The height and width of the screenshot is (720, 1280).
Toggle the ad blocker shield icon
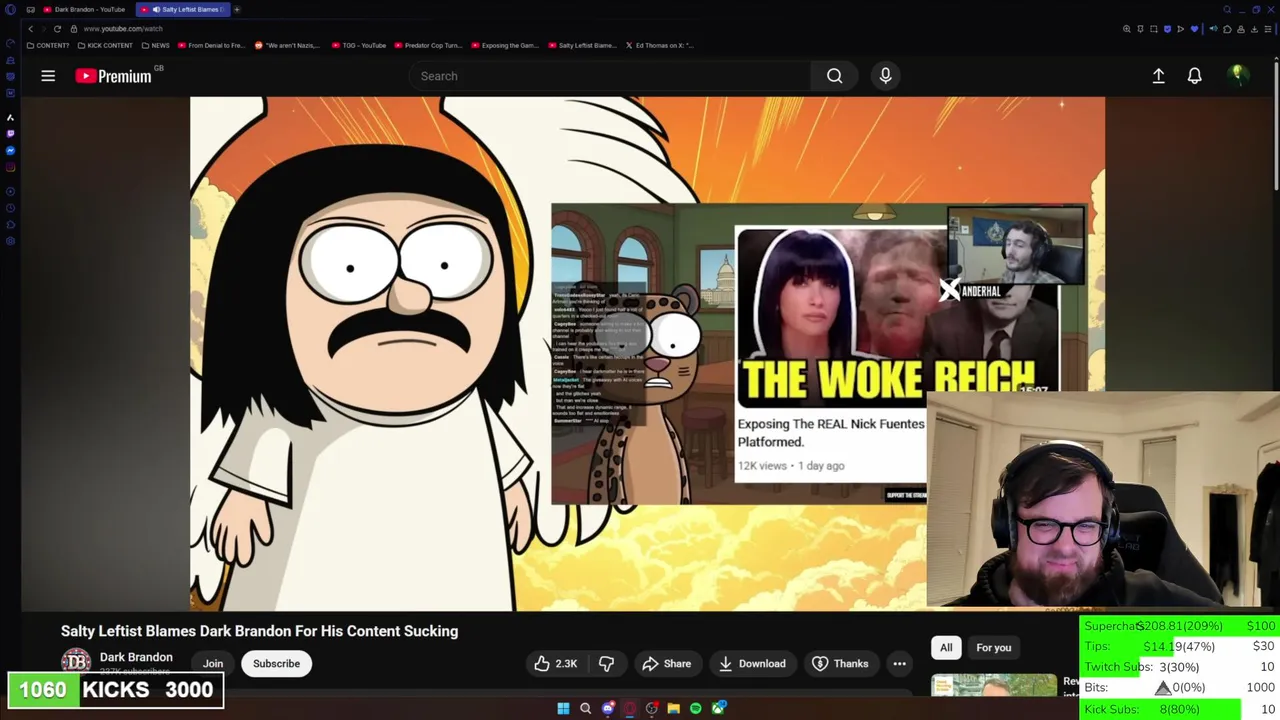click(x=1167, y=29)
